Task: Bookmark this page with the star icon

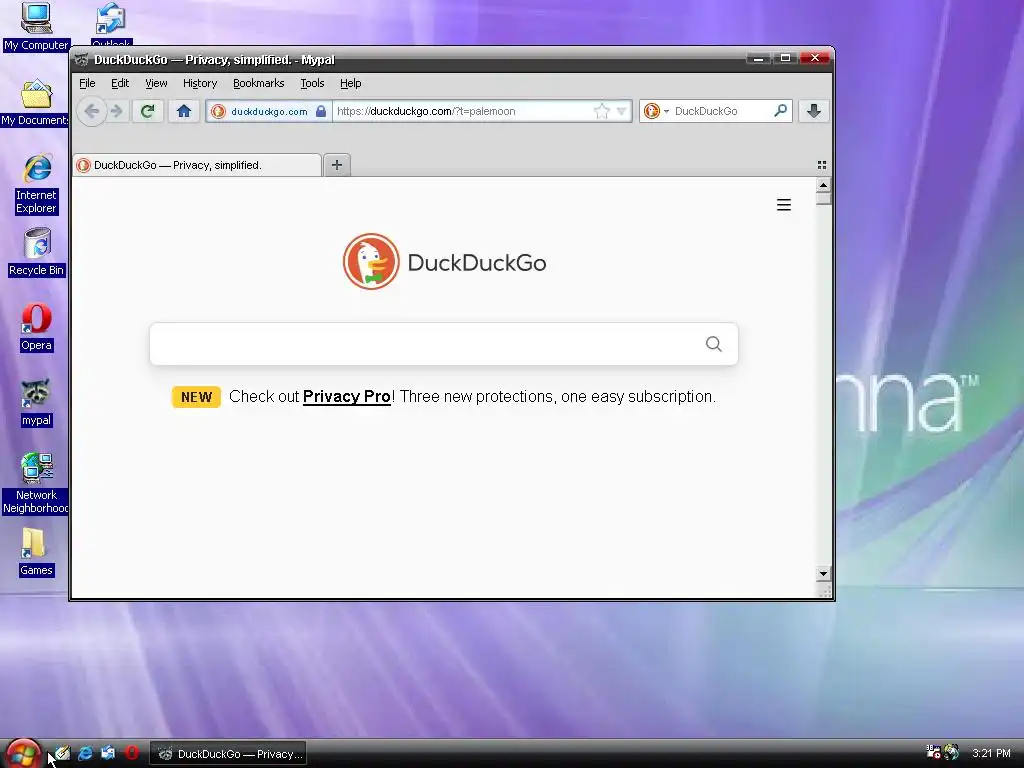Action: pyautogui.click(x=601, y=112)
